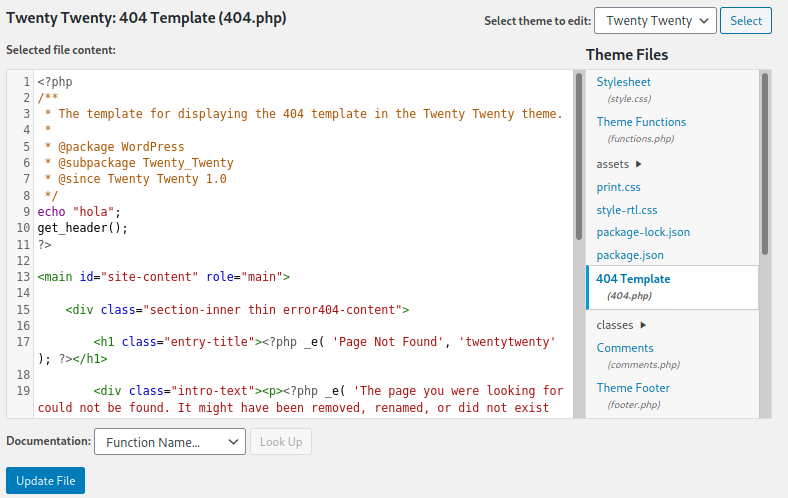Click the Look Up button
Viewport: 788px width, 498px height.
pos(281,442)
